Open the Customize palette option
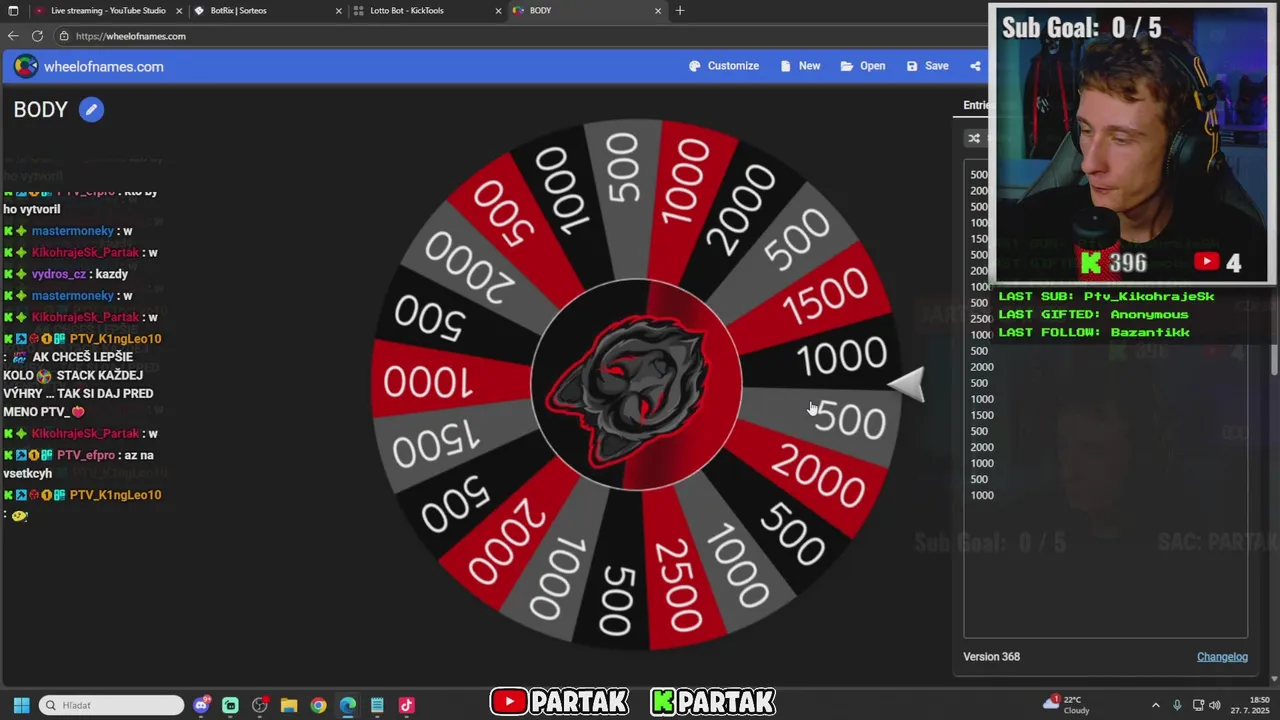The image size is (1280, 720). (724, 66)
